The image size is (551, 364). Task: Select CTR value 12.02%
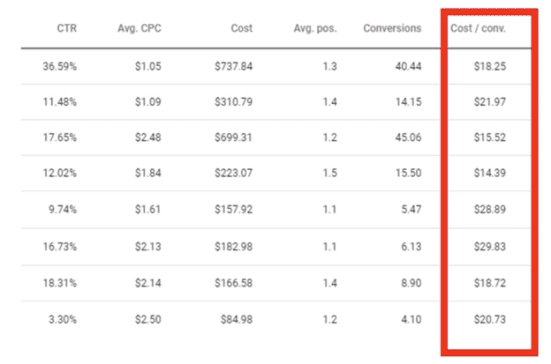(x=59, y=173)
